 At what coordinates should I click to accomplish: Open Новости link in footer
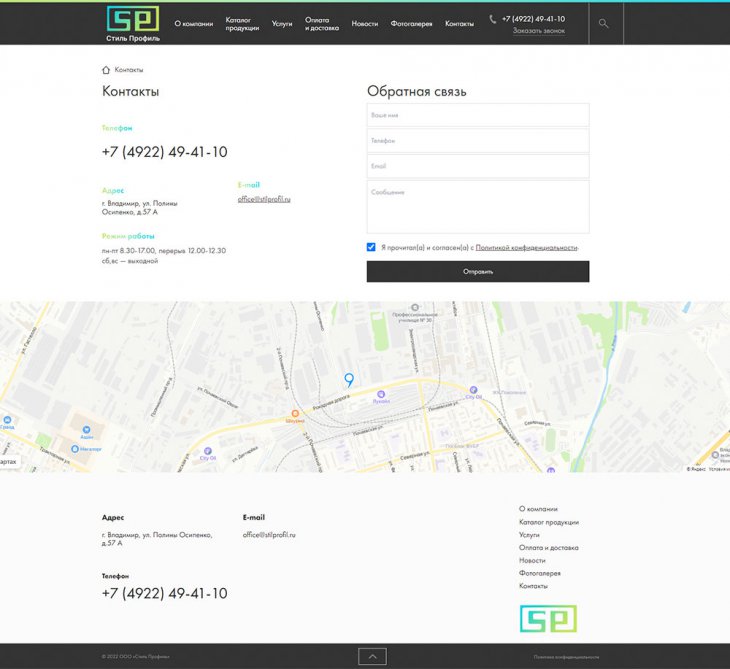[532, 561]
